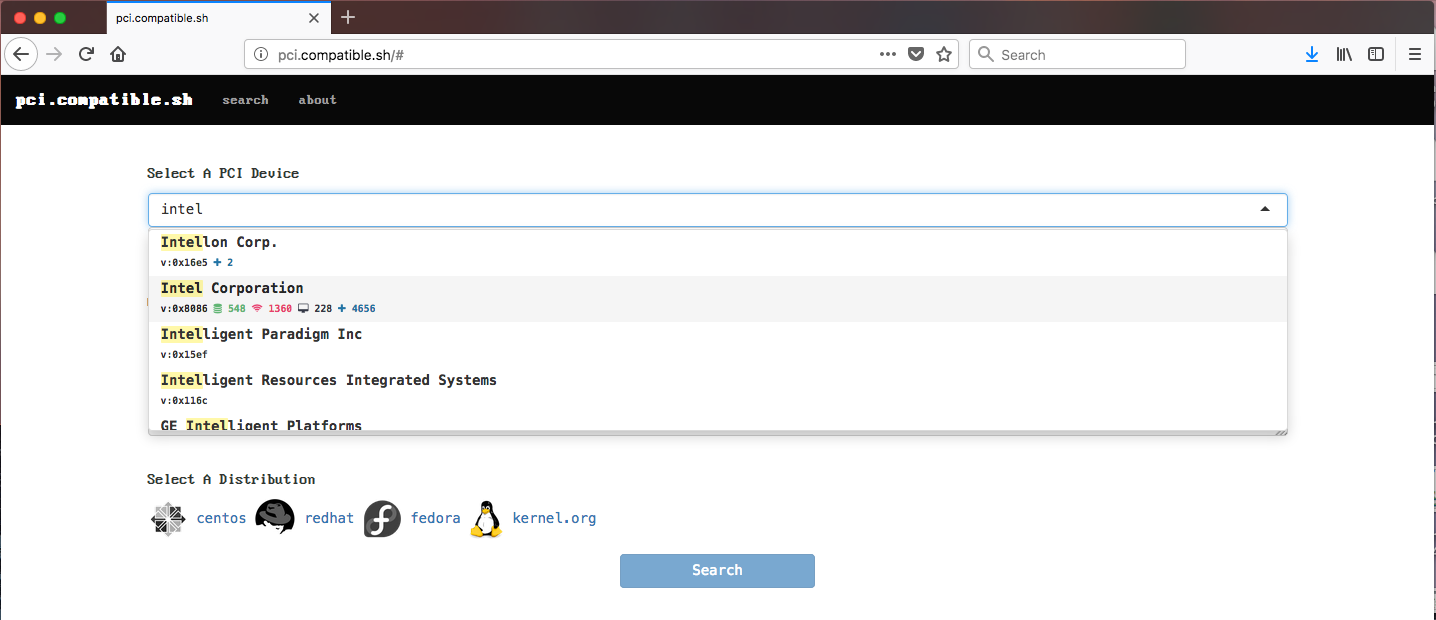1436x620 pixels.
Task: Pick Intelligent Resources Integrated Systems
Action: [717, 390]
